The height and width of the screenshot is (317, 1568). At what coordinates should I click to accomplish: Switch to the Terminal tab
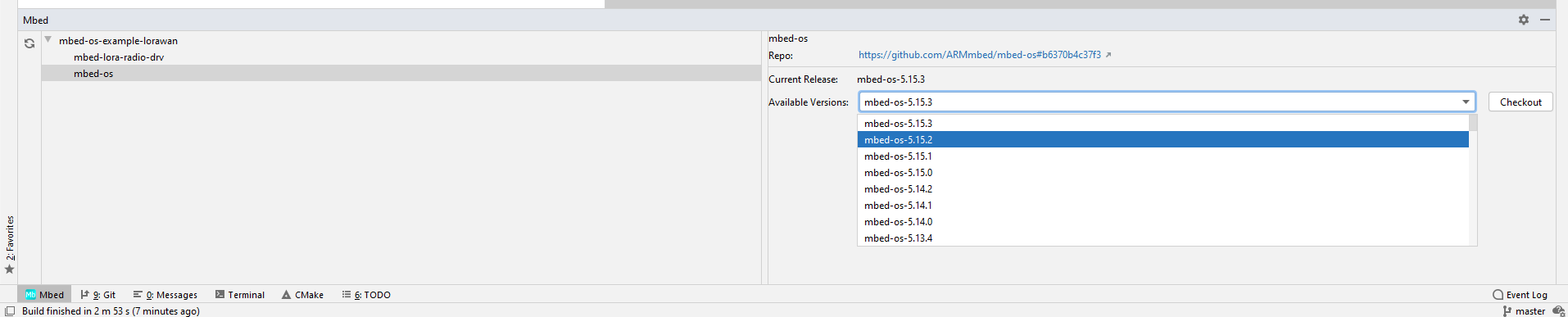point(240,295)
